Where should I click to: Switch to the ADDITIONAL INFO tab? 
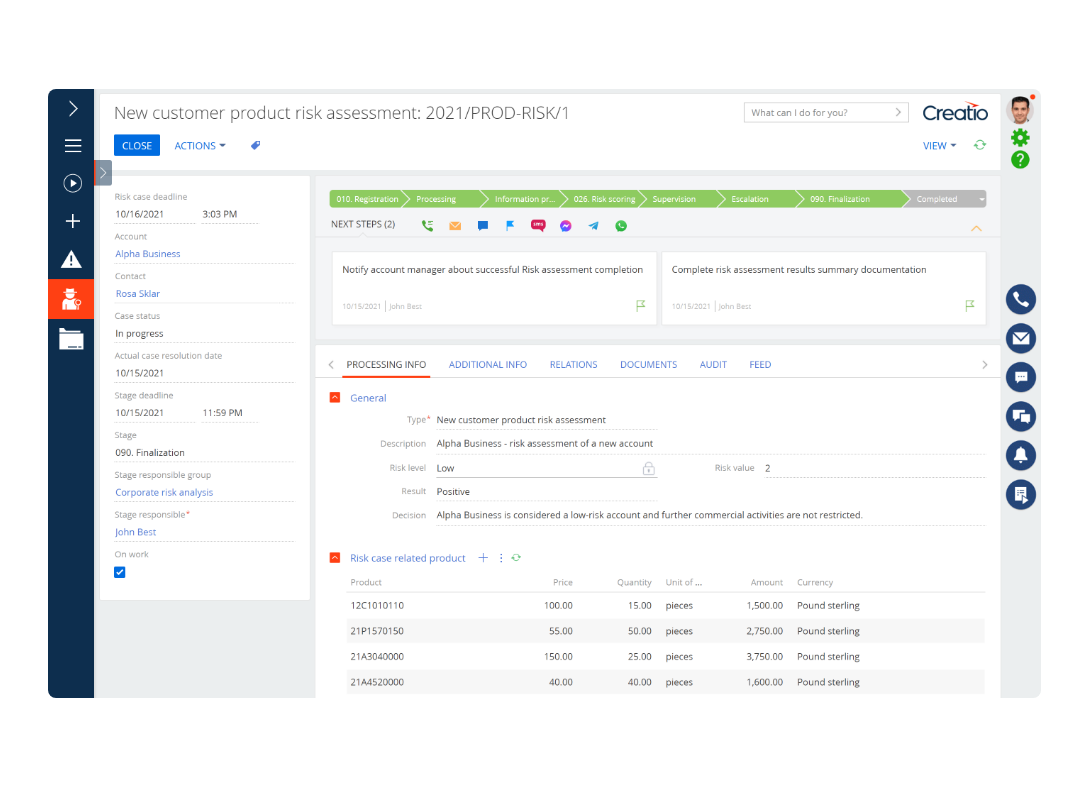(487, 364)
